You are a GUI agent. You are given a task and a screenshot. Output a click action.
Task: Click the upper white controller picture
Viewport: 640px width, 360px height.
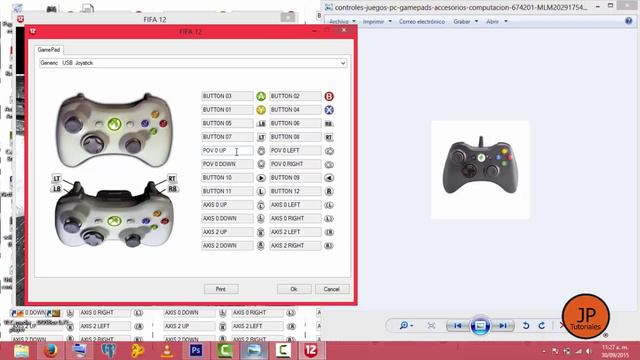click(x=114, y=129)
